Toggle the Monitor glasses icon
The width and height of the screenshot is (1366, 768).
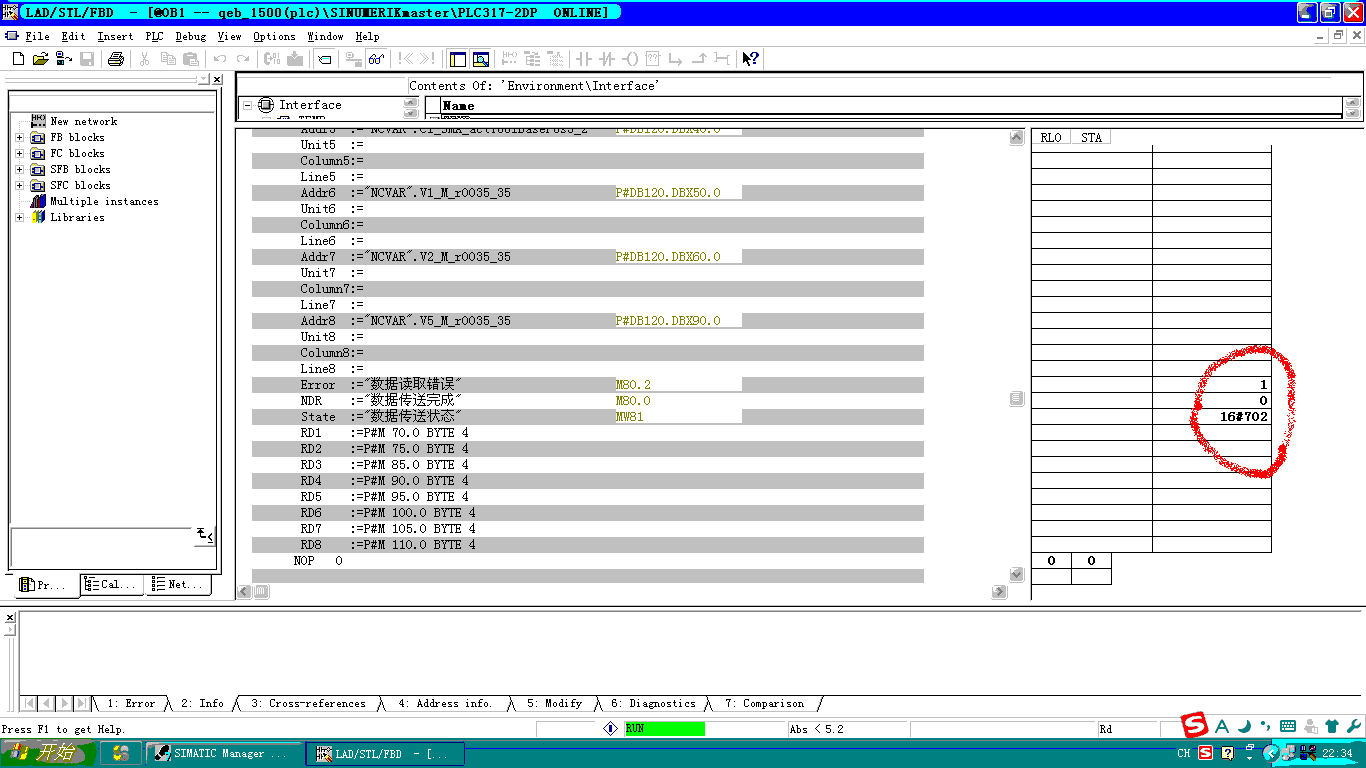click(376, 59)
